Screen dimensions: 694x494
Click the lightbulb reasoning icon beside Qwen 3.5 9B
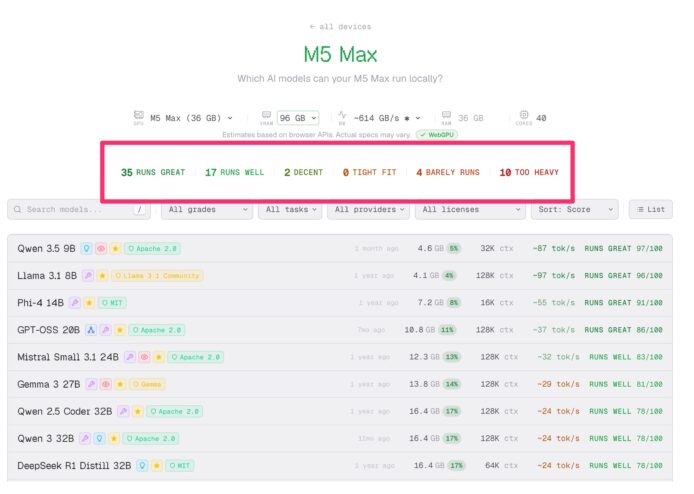click(87, 249)
